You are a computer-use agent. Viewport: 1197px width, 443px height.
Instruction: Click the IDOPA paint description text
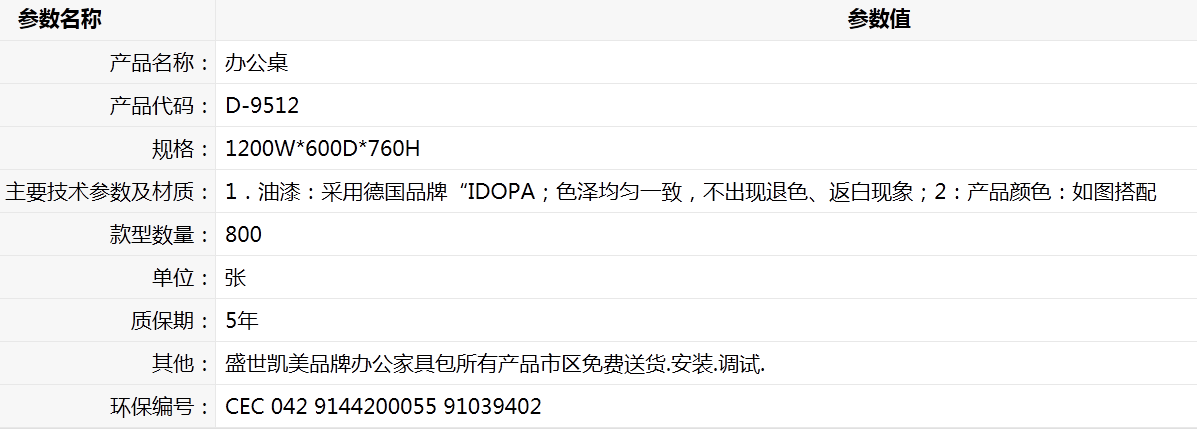click(691, 191)
